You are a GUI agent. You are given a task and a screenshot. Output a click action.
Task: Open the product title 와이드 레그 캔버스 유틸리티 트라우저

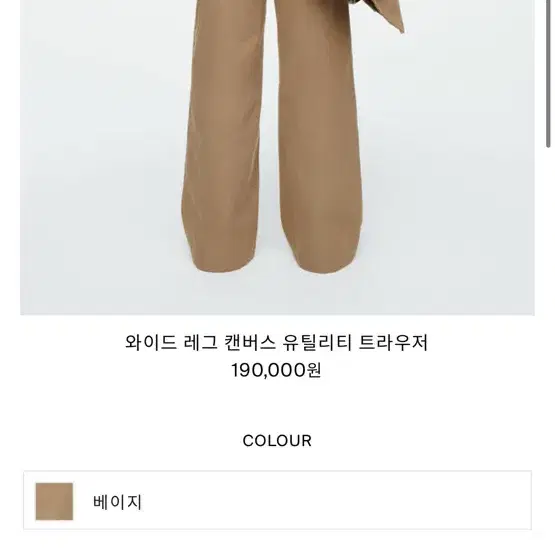point(277,343)
